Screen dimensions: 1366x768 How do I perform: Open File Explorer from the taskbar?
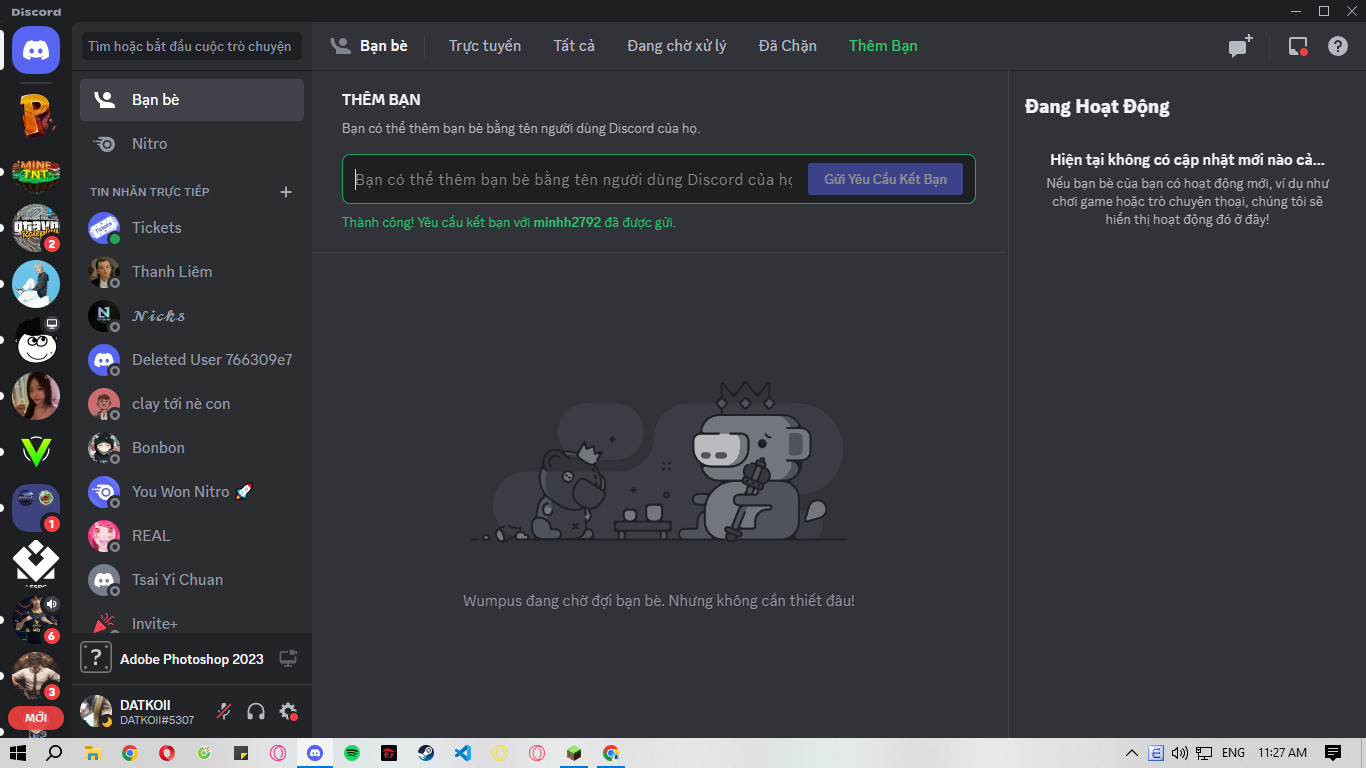click(x=92, y=753)
